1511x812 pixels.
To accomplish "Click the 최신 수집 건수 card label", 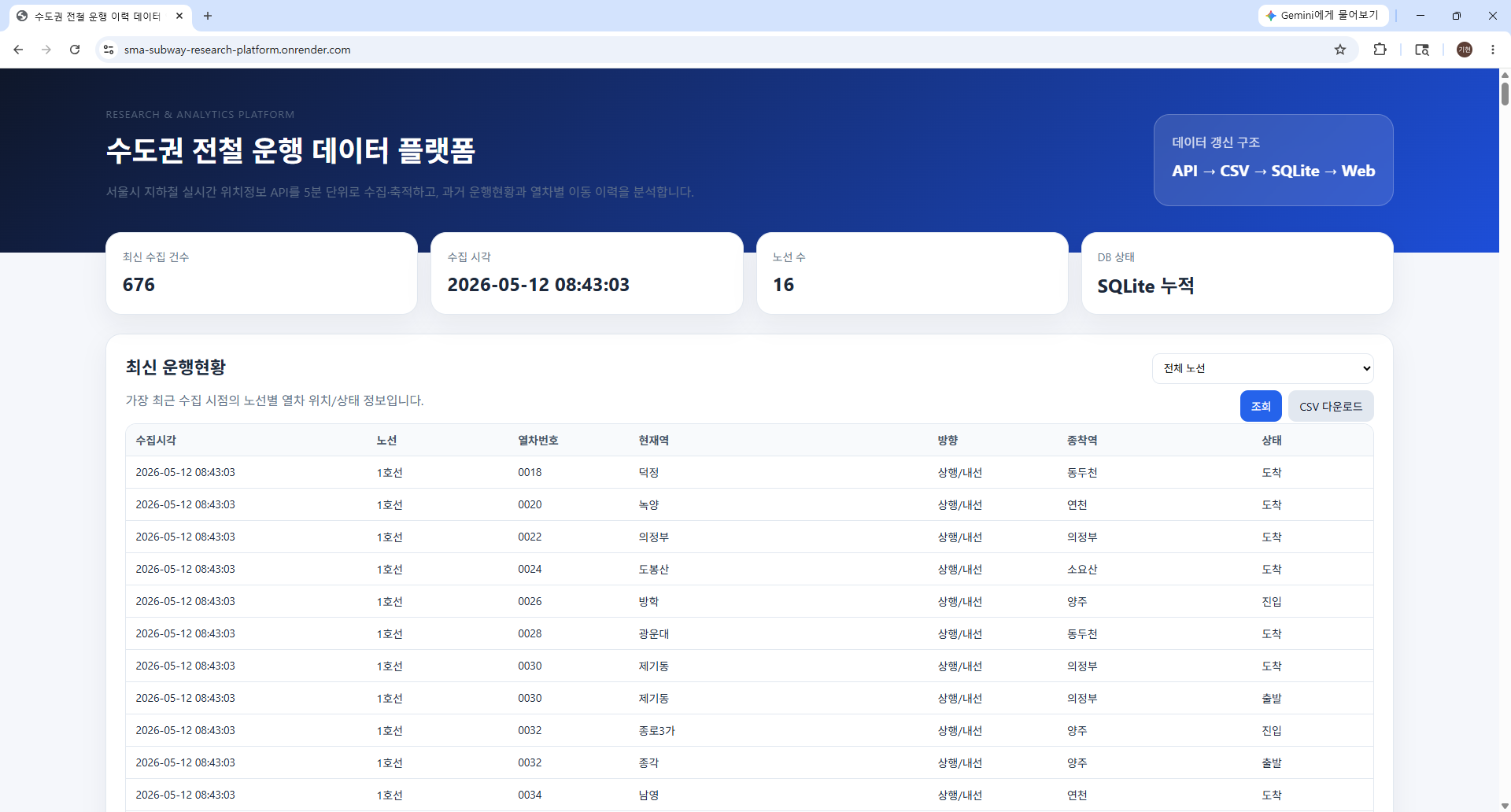I will (x=156, y=257).
